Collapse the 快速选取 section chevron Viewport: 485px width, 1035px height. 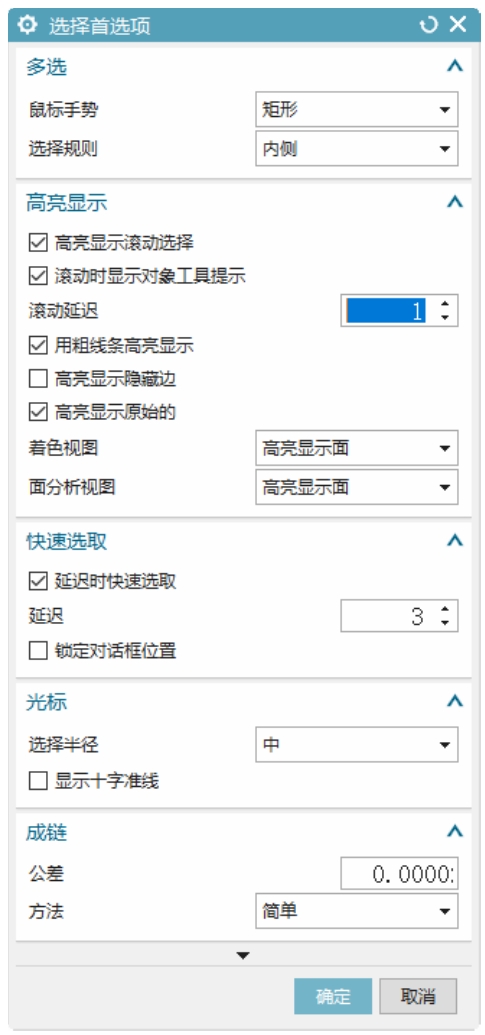[455, 541]
